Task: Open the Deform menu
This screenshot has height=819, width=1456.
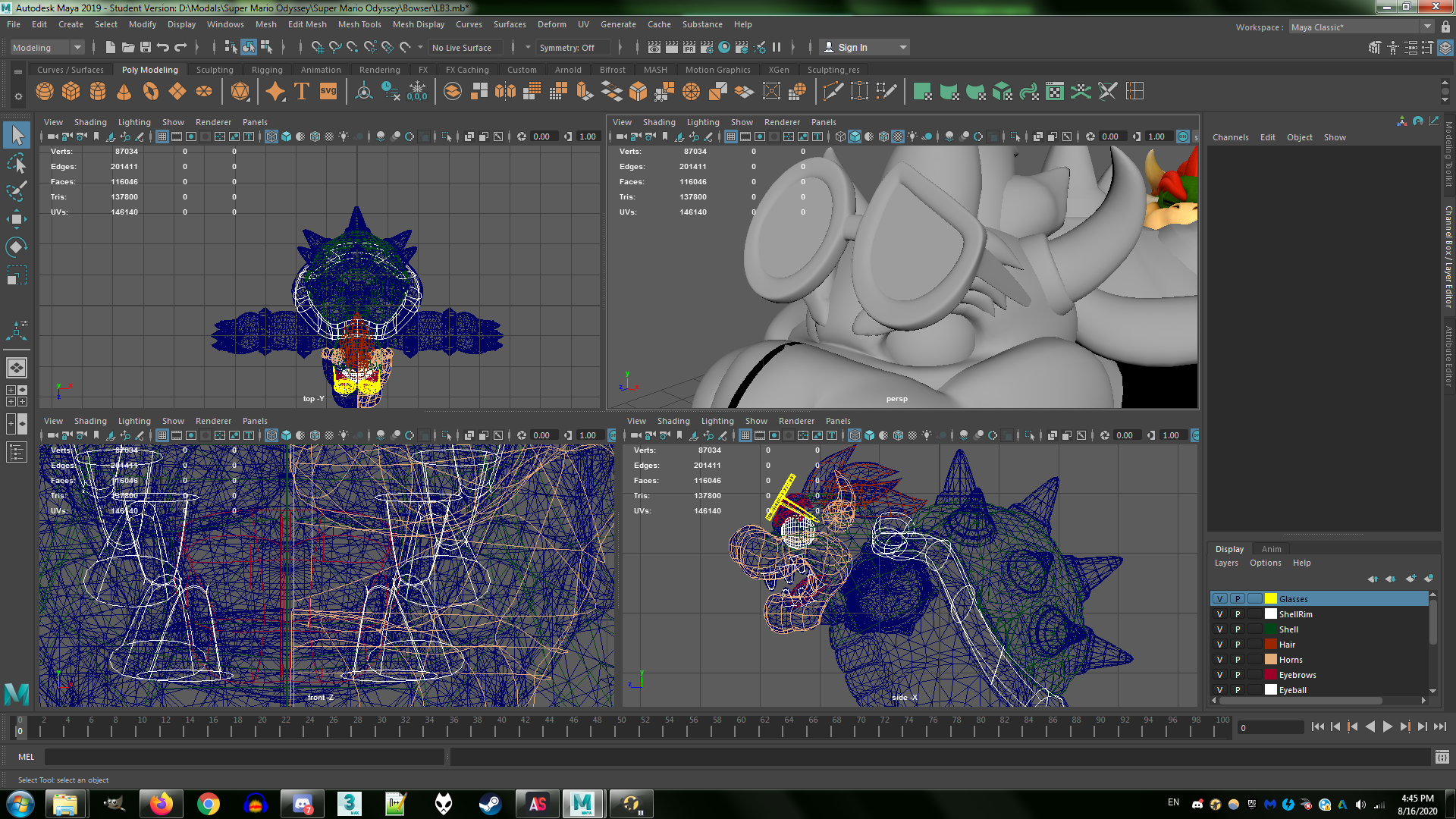Action: 552,24
